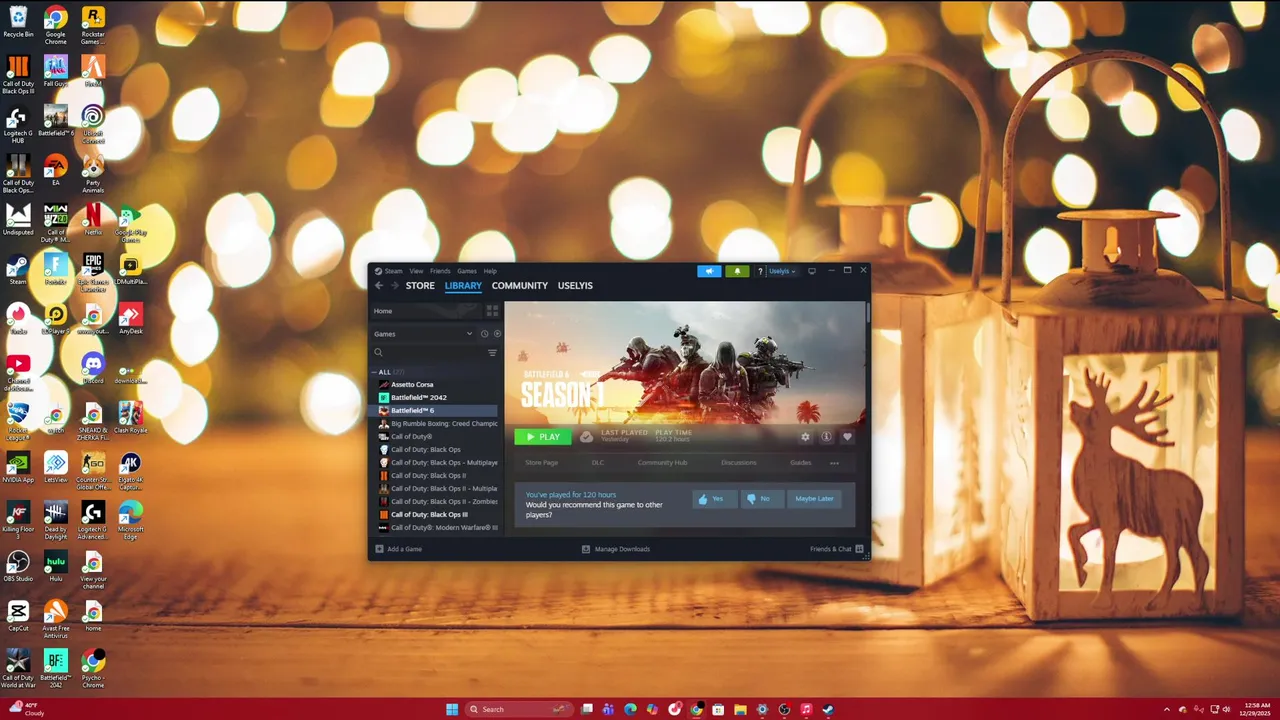This screenshot has width=1280, height=720.
Task: Open the Community Hub link
Action: click(x=662, y=463)
